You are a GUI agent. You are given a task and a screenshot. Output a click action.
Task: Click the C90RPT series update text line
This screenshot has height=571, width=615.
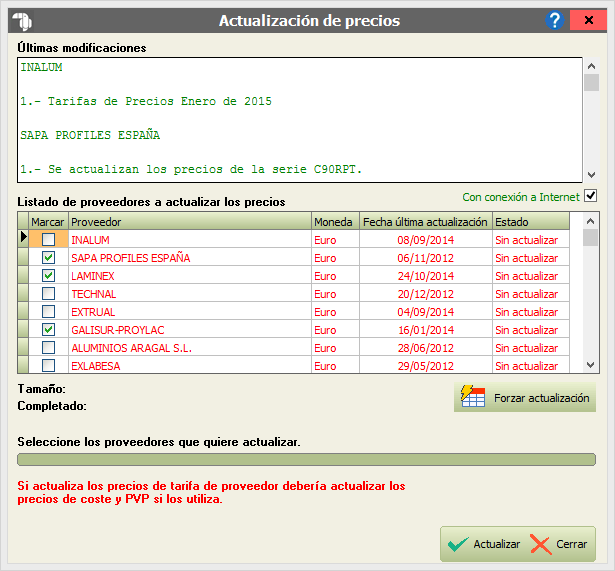(x=191, y=169)
